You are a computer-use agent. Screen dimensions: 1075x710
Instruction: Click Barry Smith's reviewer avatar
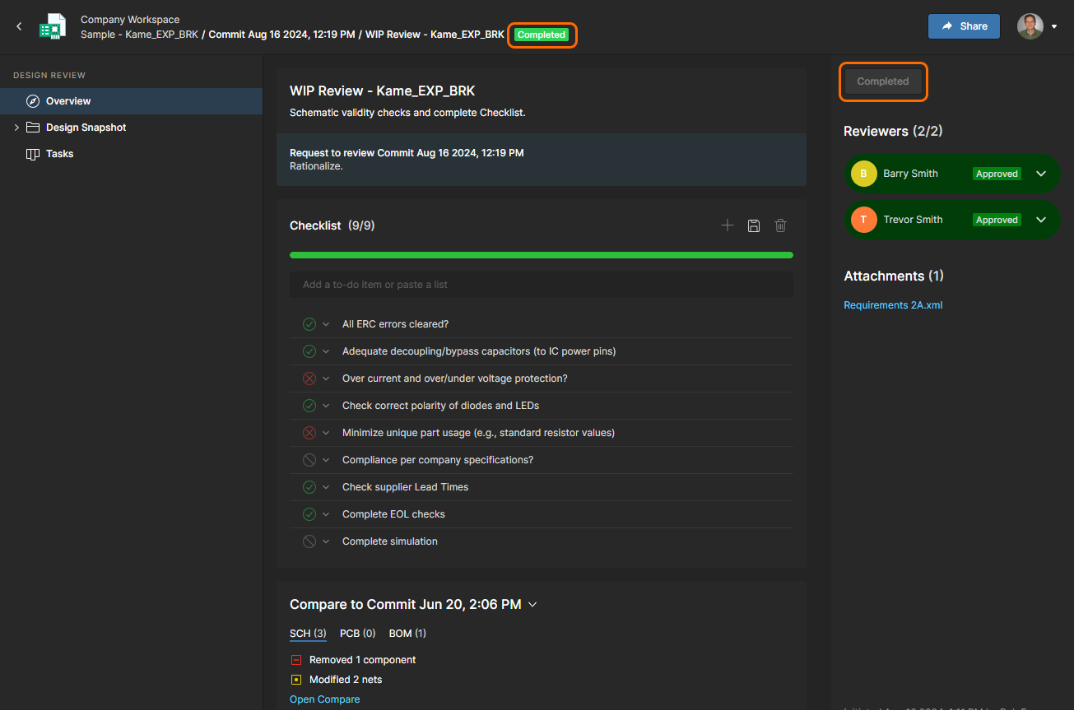coord(864,174)
